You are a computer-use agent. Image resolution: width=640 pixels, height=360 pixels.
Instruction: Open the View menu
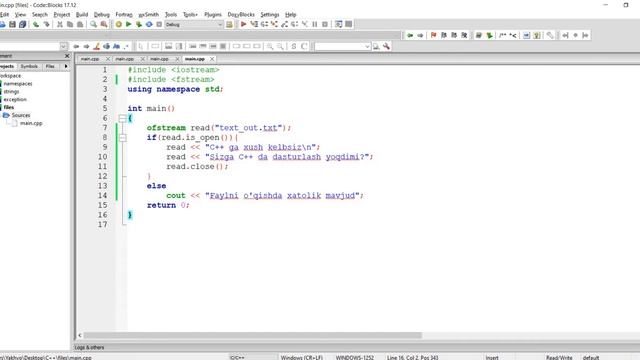tap(20, 14)
